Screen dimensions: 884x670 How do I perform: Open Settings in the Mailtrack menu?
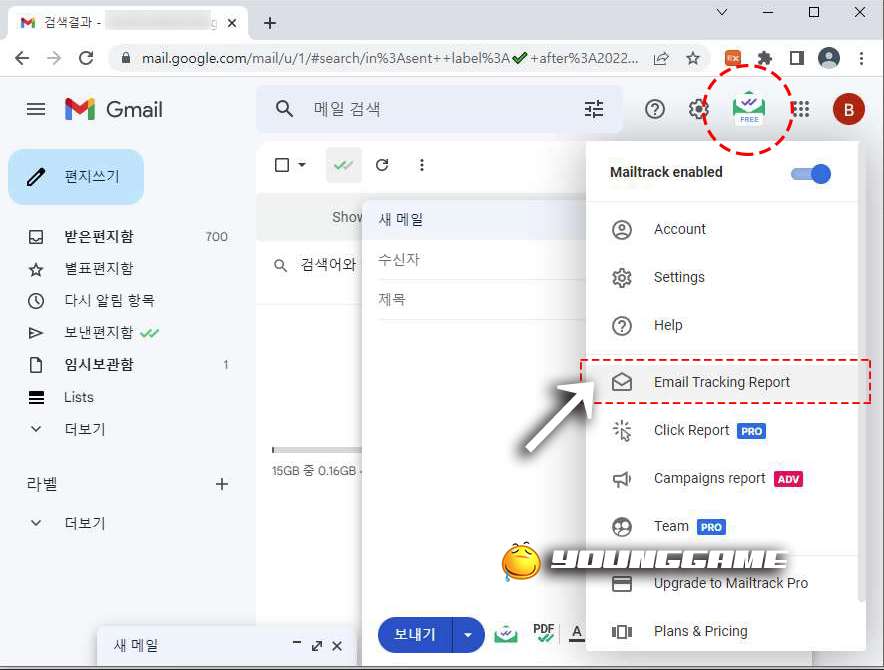(x=722, y=277)
